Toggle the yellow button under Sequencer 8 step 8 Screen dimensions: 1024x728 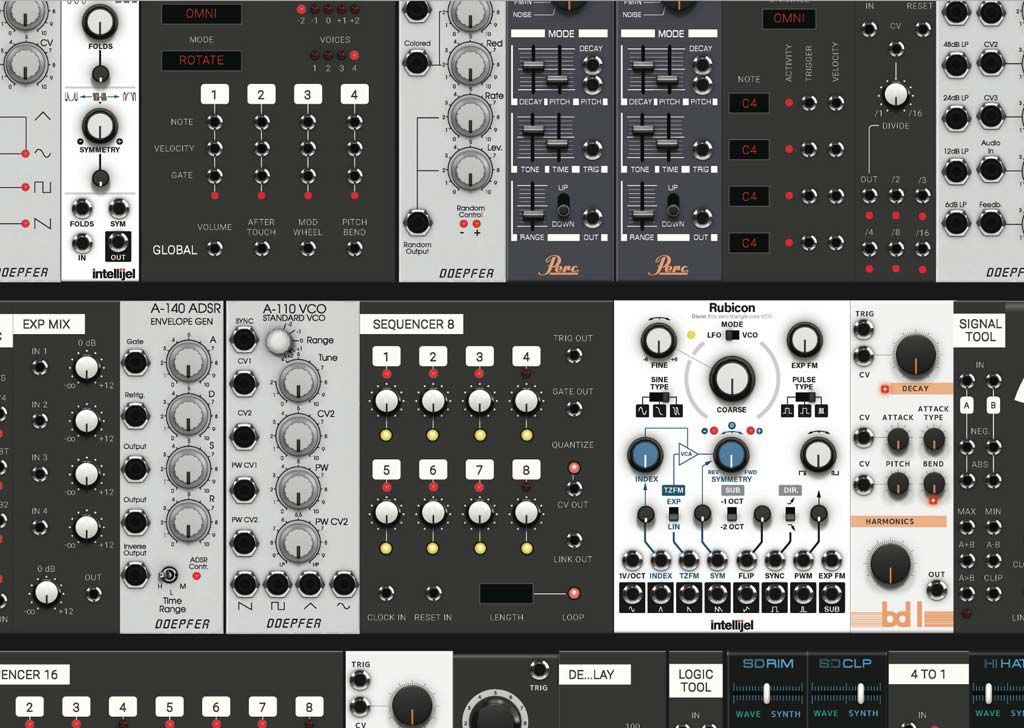(x=526, y=548)
